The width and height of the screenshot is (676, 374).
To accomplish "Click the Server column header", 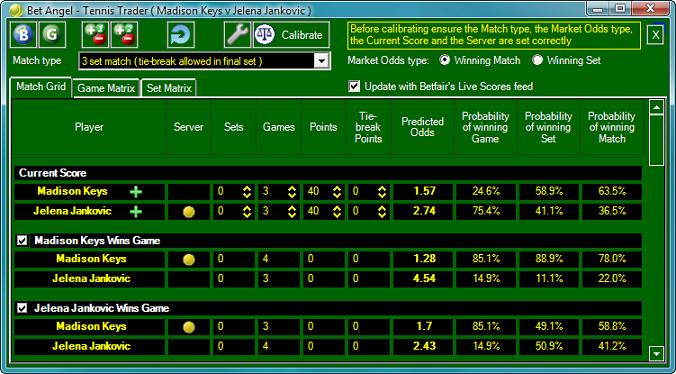I will point(189,127).
